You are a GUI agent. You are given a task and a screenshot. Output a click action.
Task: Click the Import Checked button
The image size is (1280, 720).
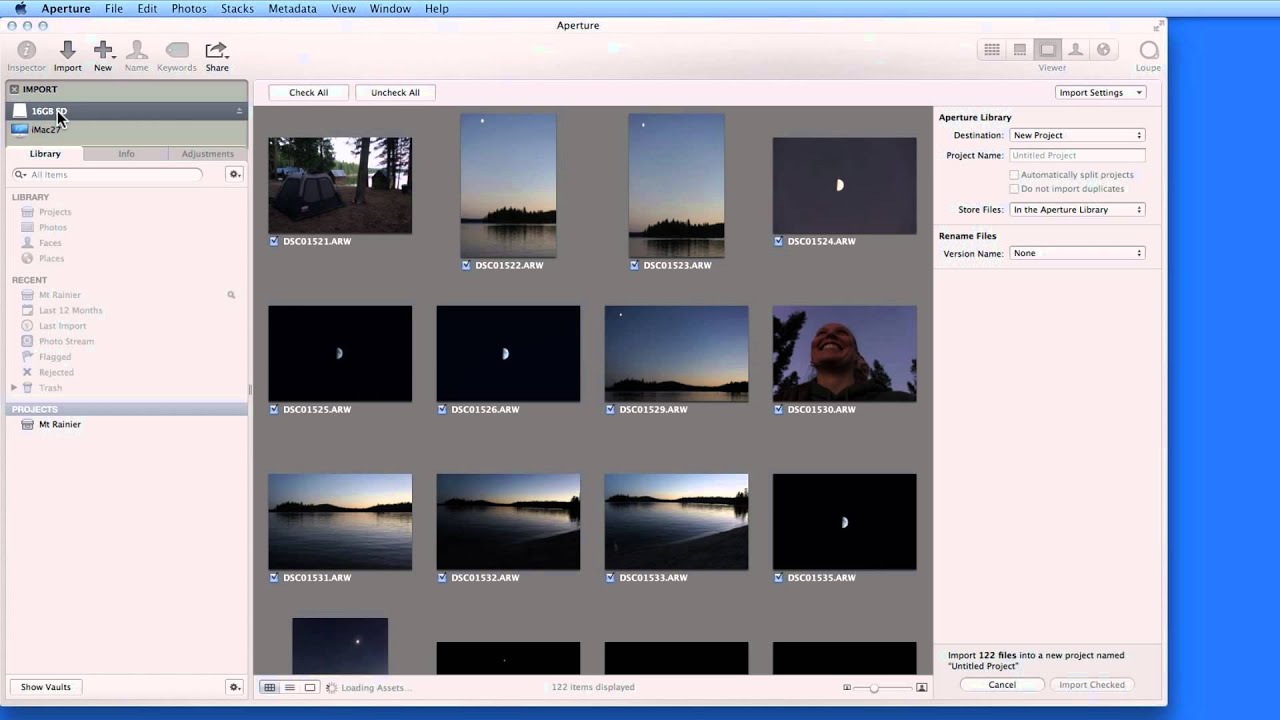[1092, 685]
